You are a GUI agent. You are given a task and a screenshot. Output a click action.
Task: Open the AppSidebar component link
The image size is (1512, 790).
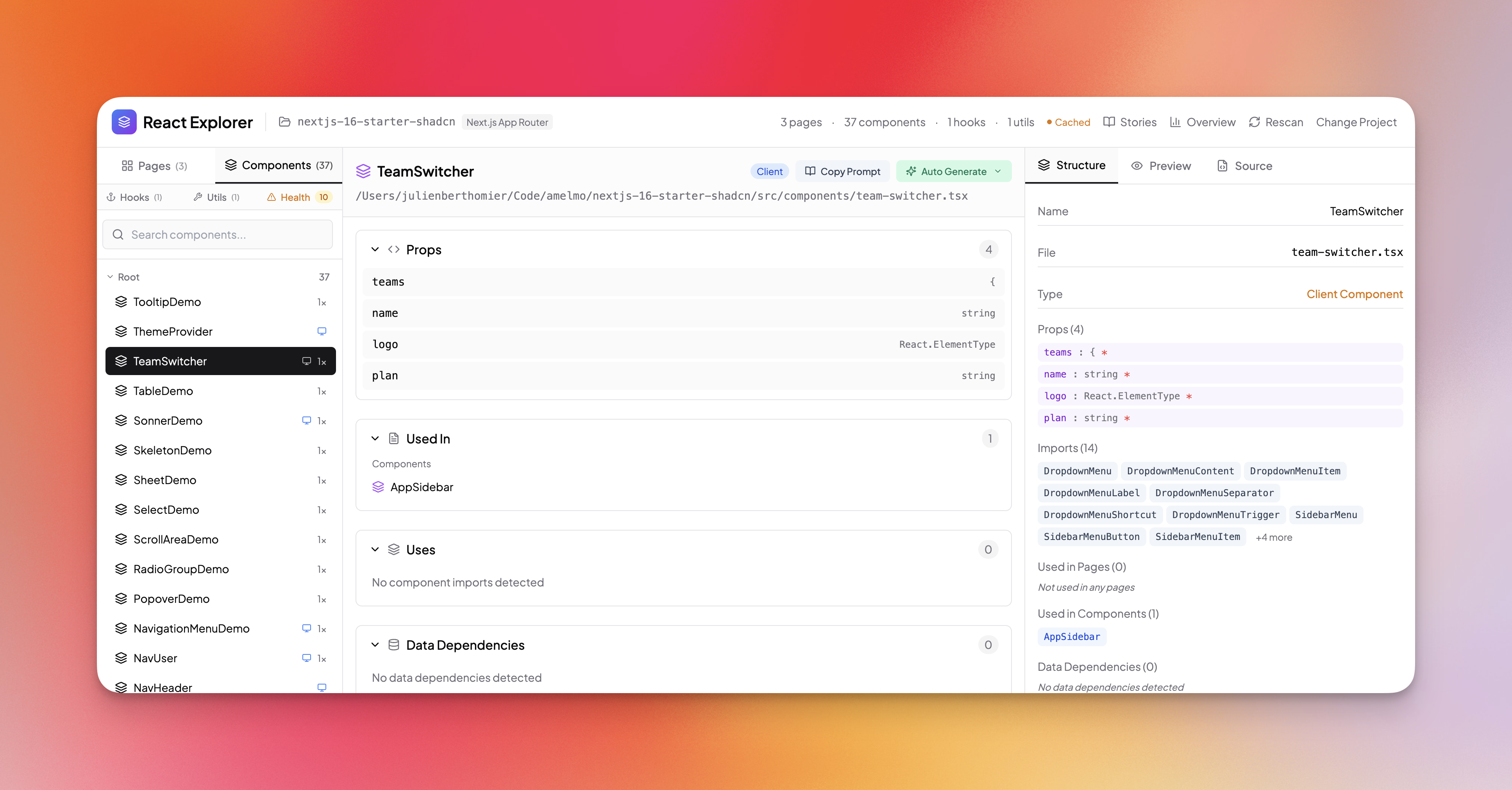pos(422,486)
